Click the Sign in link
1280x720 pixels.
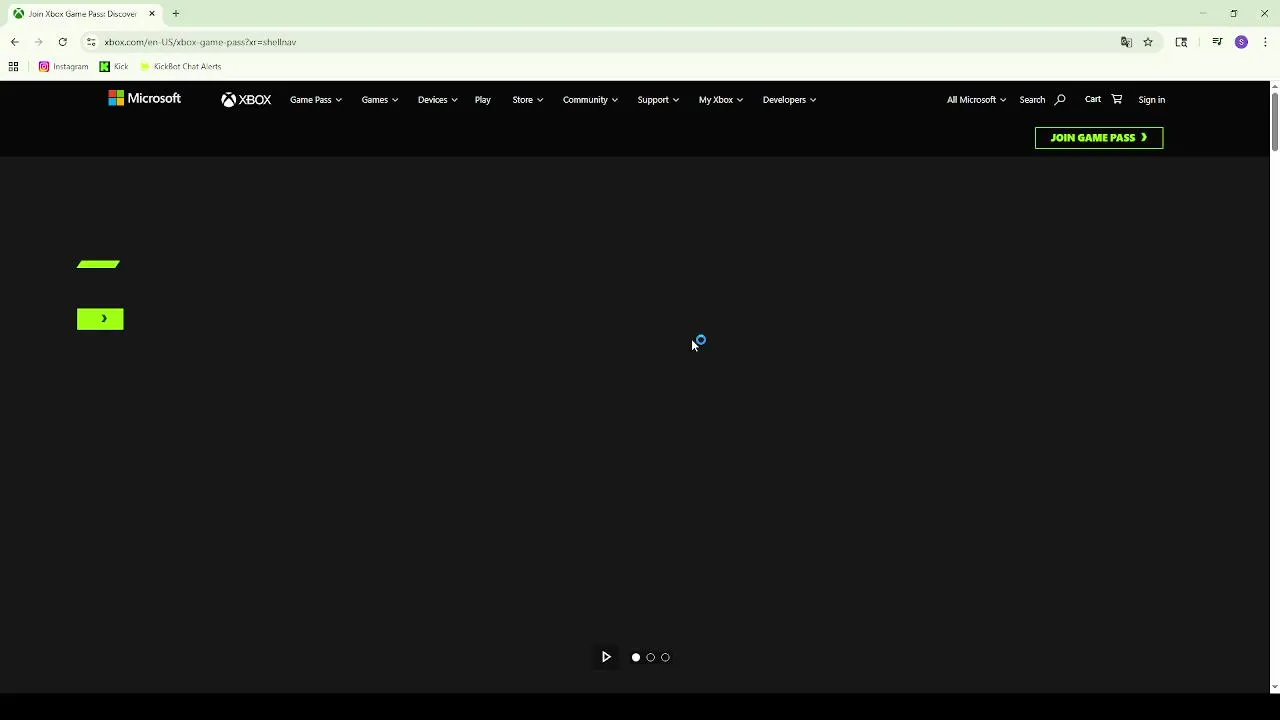[x=1151, y=100]
